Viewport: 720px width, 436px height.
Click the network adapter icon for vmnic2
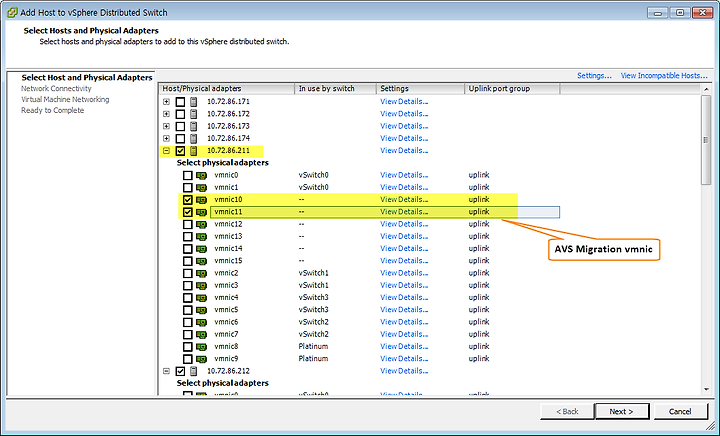pos(201,273)
